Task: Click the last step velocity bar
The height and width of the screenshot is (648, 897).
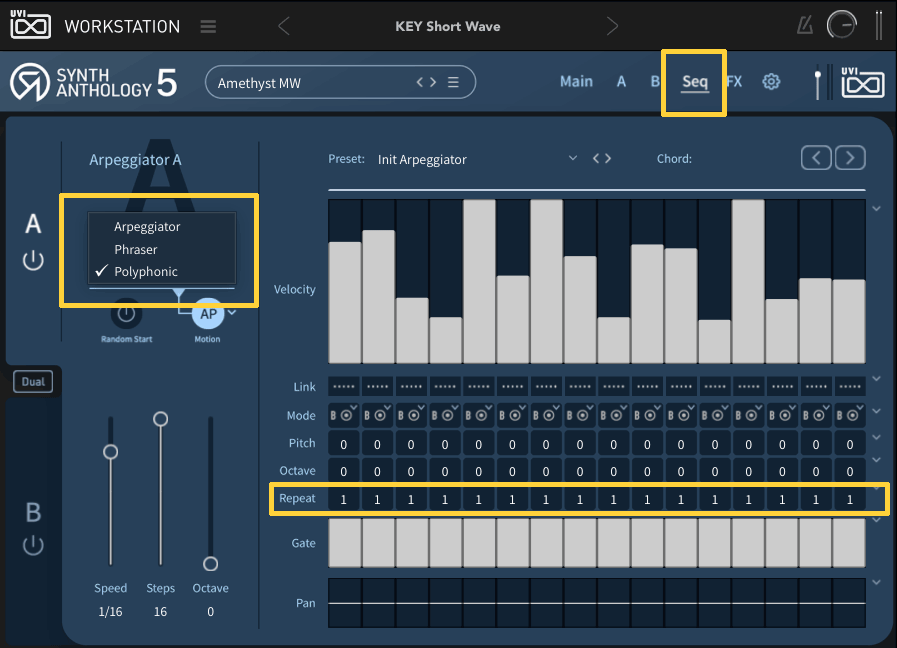Action: 850,321
